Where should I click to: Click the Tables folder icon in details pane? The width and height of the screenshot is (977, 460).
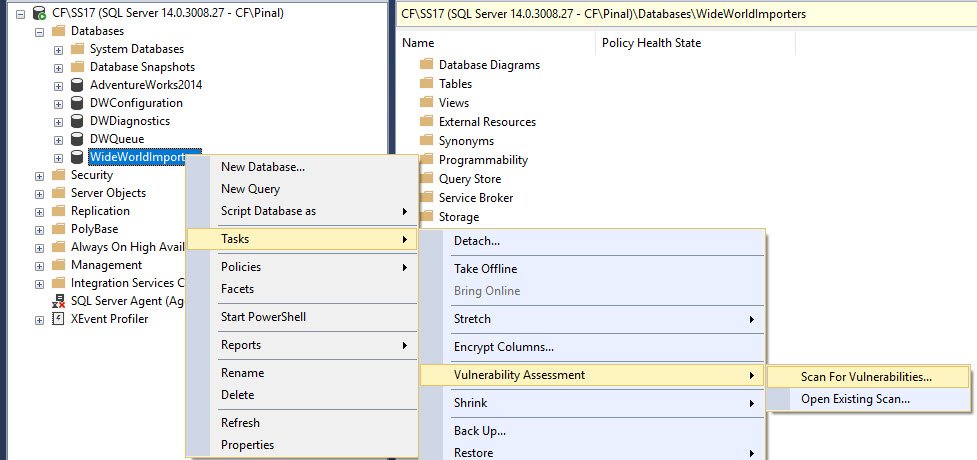coord(426,84)
